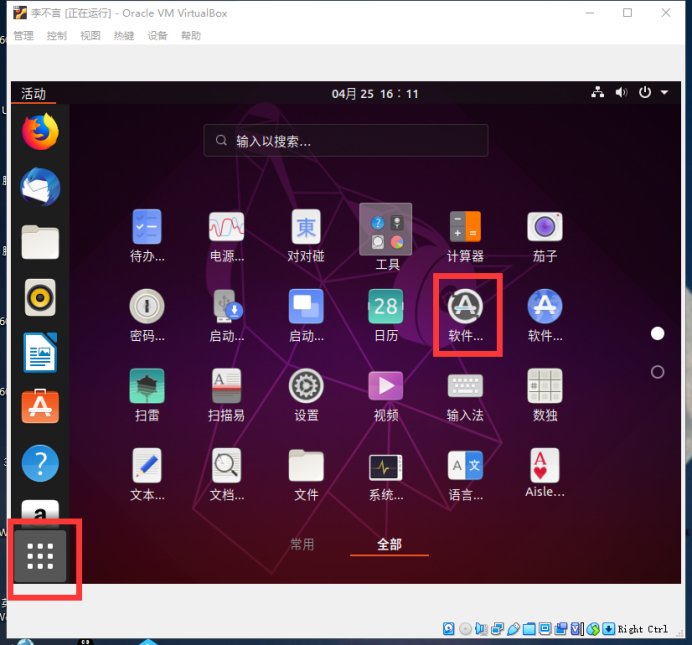Viewport: 692px width, 645px height.
Task: Open Help from the dock
Action: click(40, 463)
